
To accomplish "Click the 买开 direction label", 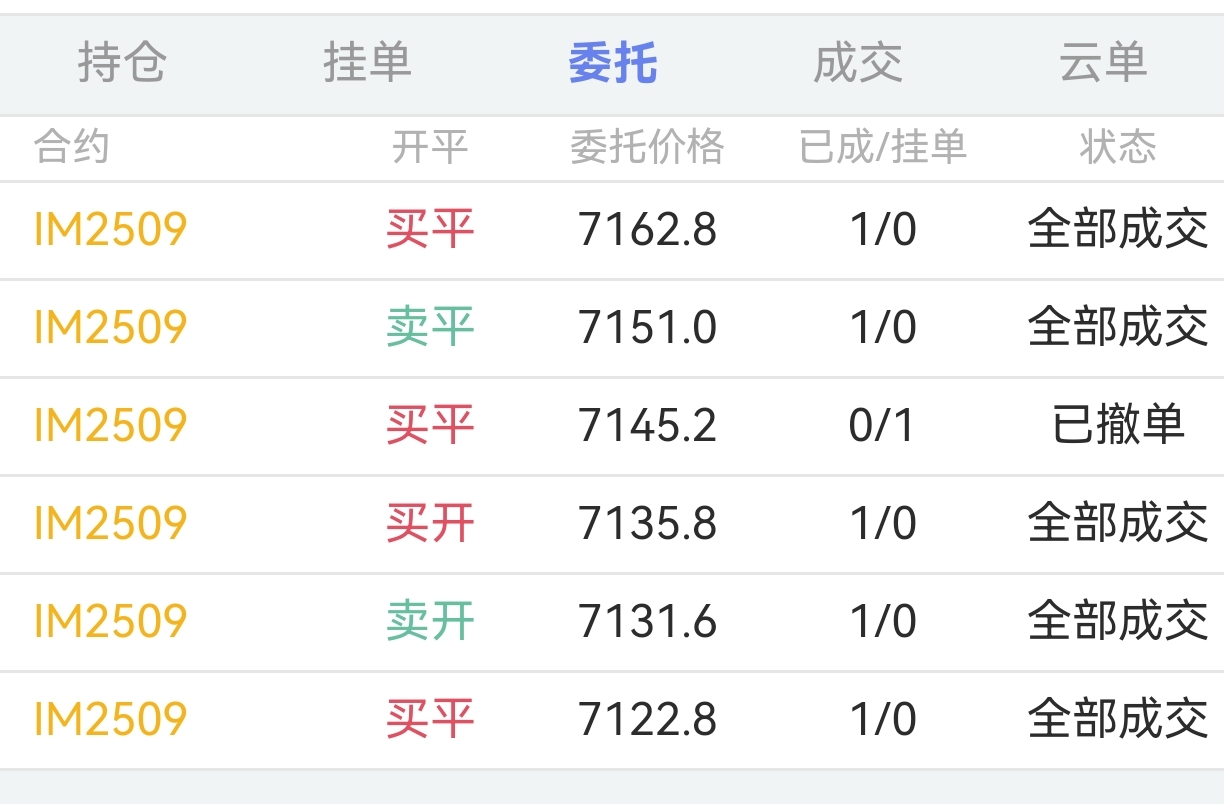I will click(x=430, y=523).
